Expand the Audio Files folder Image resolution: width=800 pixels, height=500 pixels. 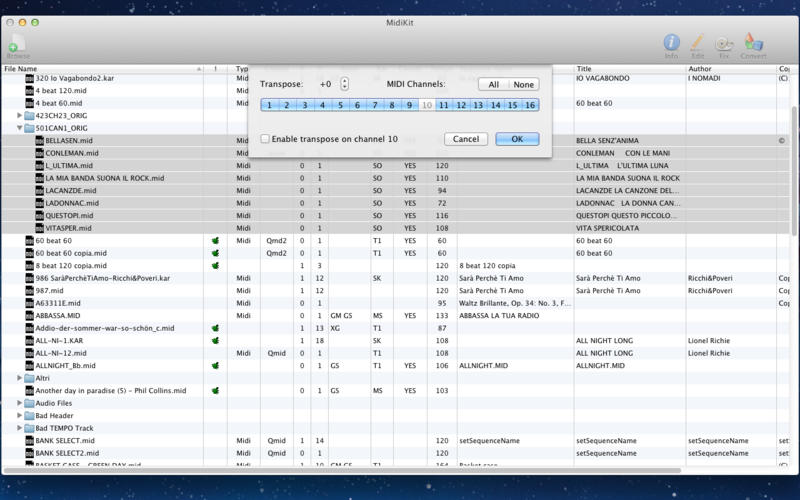coord(20,403)
